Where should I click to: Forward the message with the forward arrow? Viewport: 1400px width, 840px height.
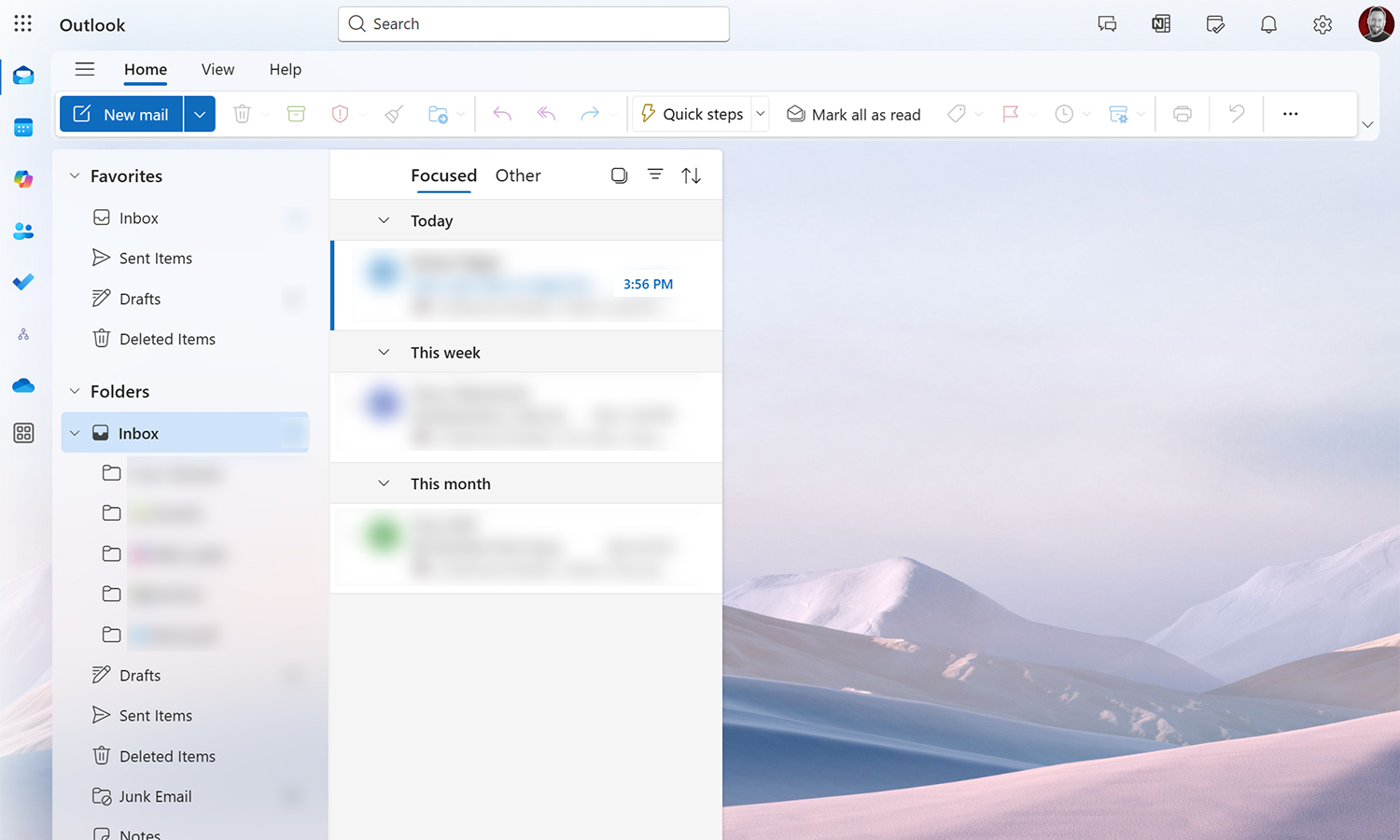[x=591, y=113]
